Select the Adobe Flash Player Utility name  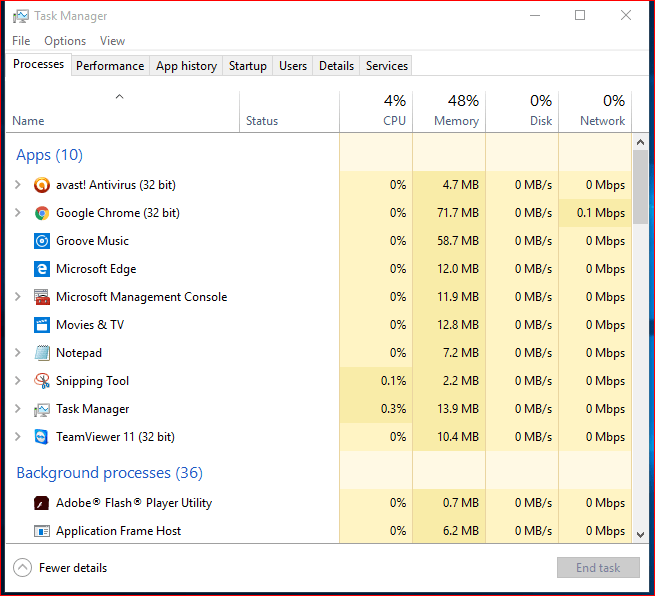[x=134, y=503]
